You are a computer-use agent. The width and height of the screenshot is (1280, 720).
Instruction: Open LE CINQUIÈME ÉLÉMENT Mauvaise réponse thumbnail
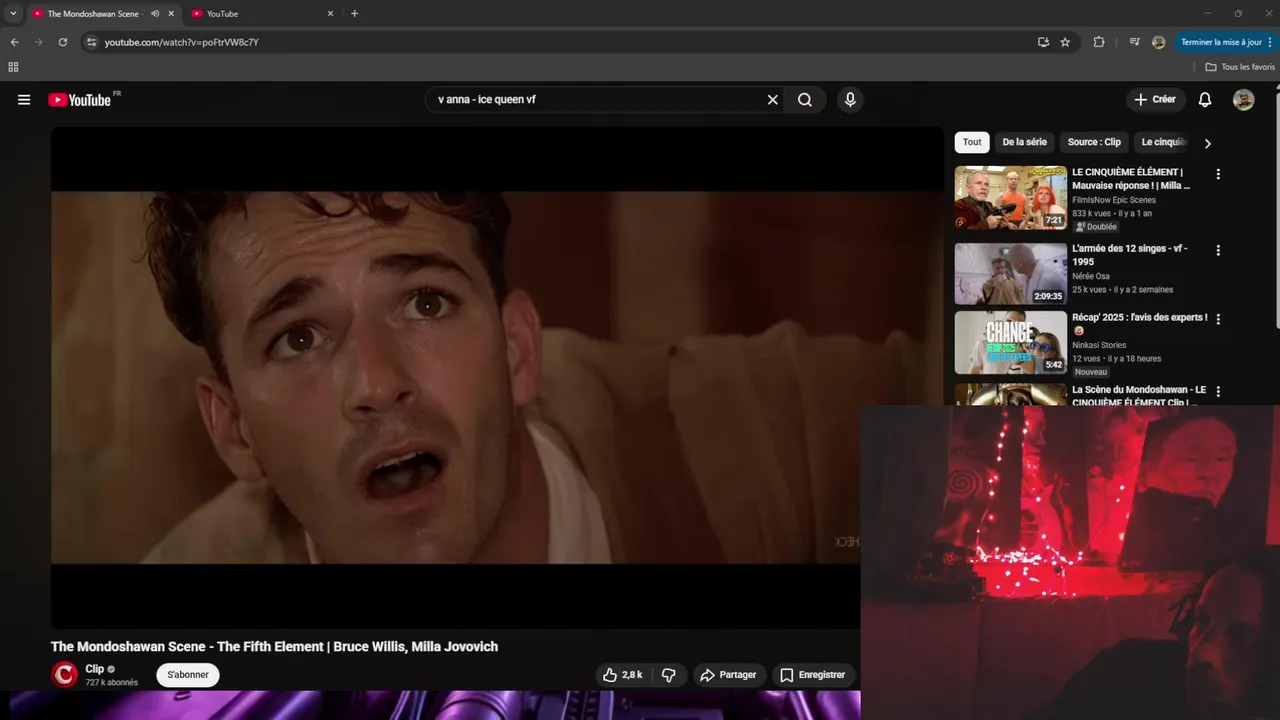(x=1010, y=197)
